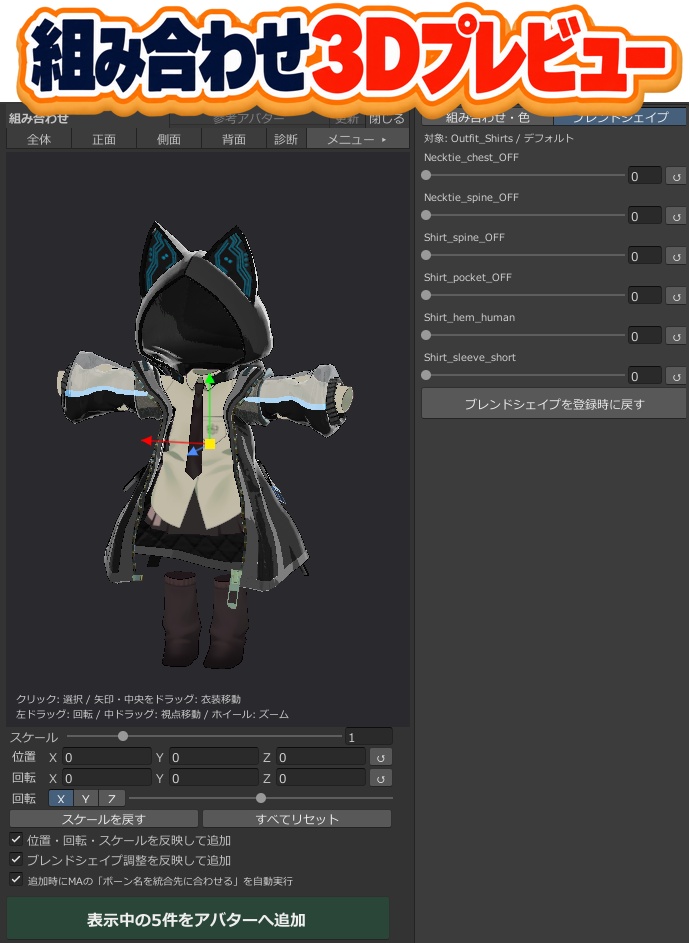The height and width of the screenshot is (943, 689).
Task: Click the 回転 Y input field
Action: pyautogui.click(x=213, y=778)
